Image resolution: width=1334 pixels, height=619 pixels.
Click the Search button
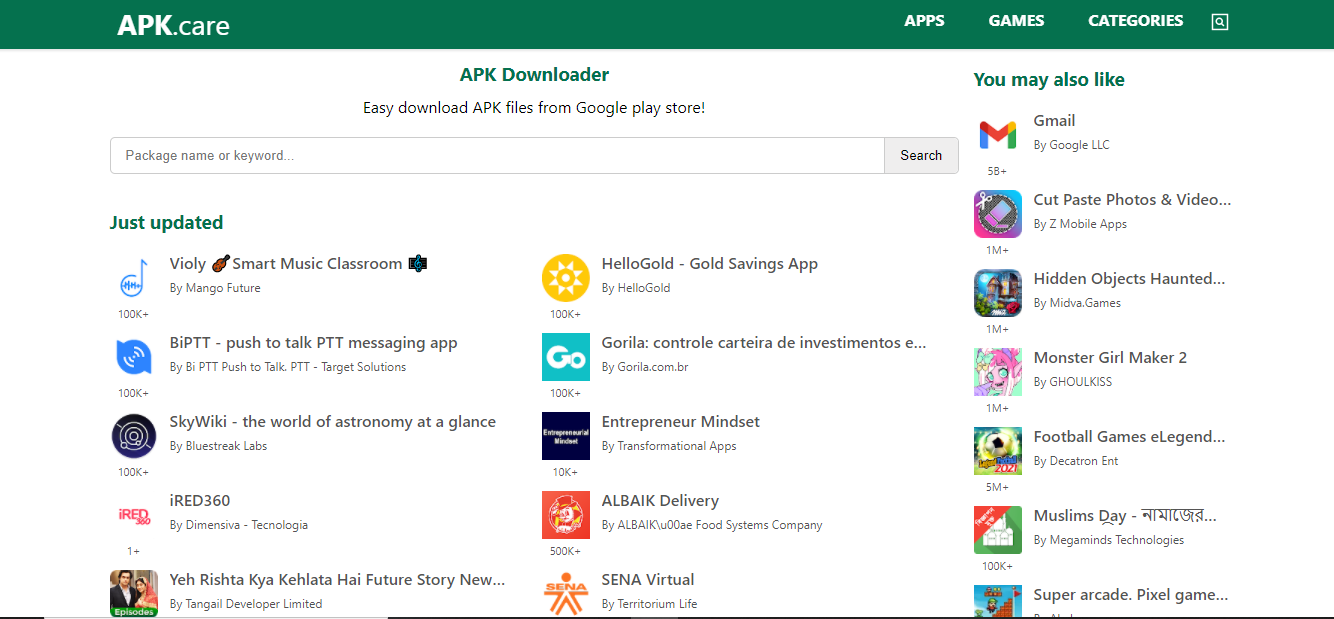click(x=920, y=155)
